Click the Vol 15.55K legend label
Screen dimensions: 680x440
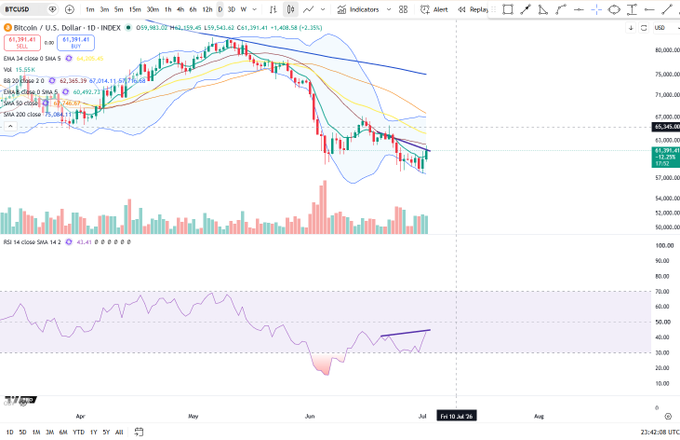coord(19,70)
